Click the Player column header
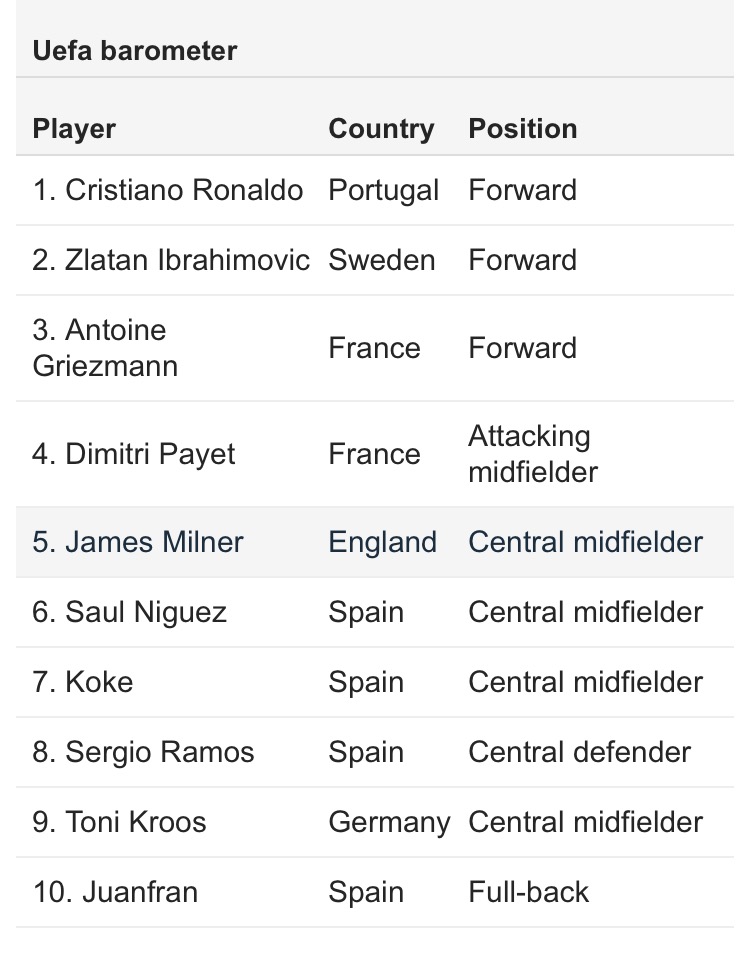Image resolution: width=750 pixels, height=958 pixels. [74, 129]
